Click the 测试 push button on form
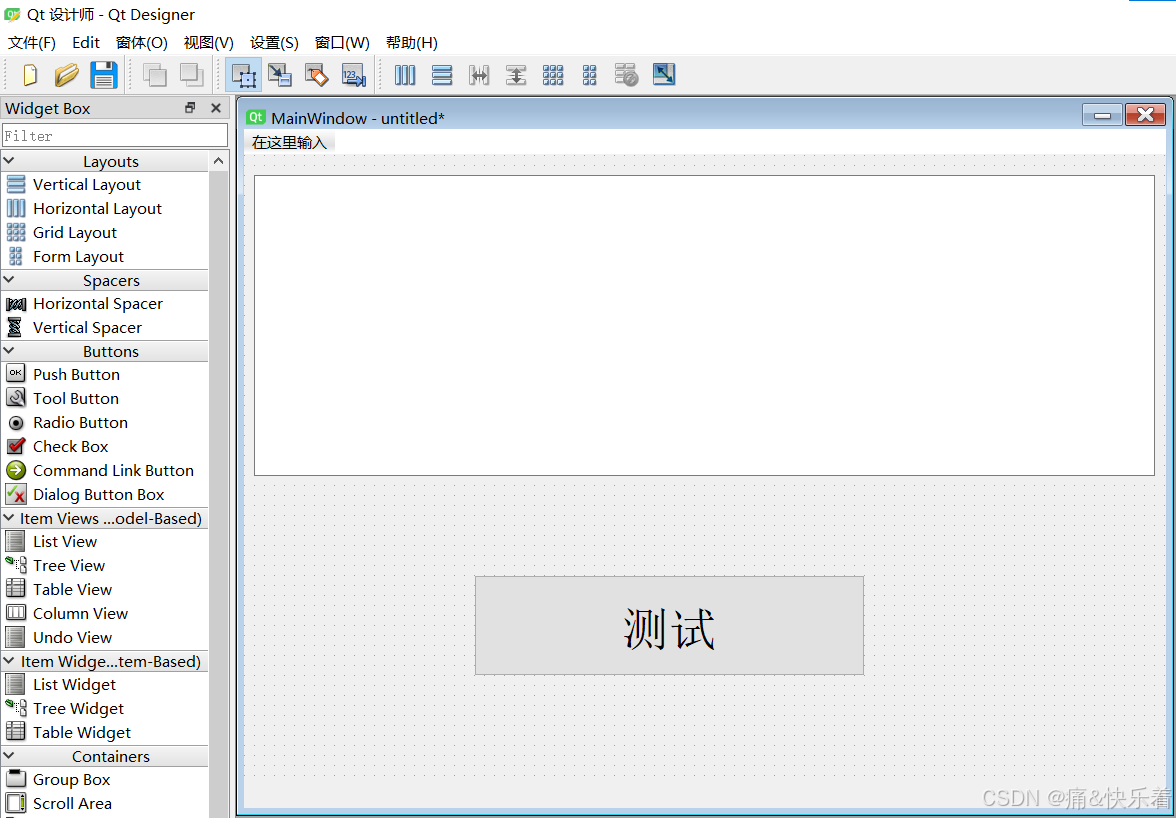This screenshot has height=818, width=1176. (669, 625)
